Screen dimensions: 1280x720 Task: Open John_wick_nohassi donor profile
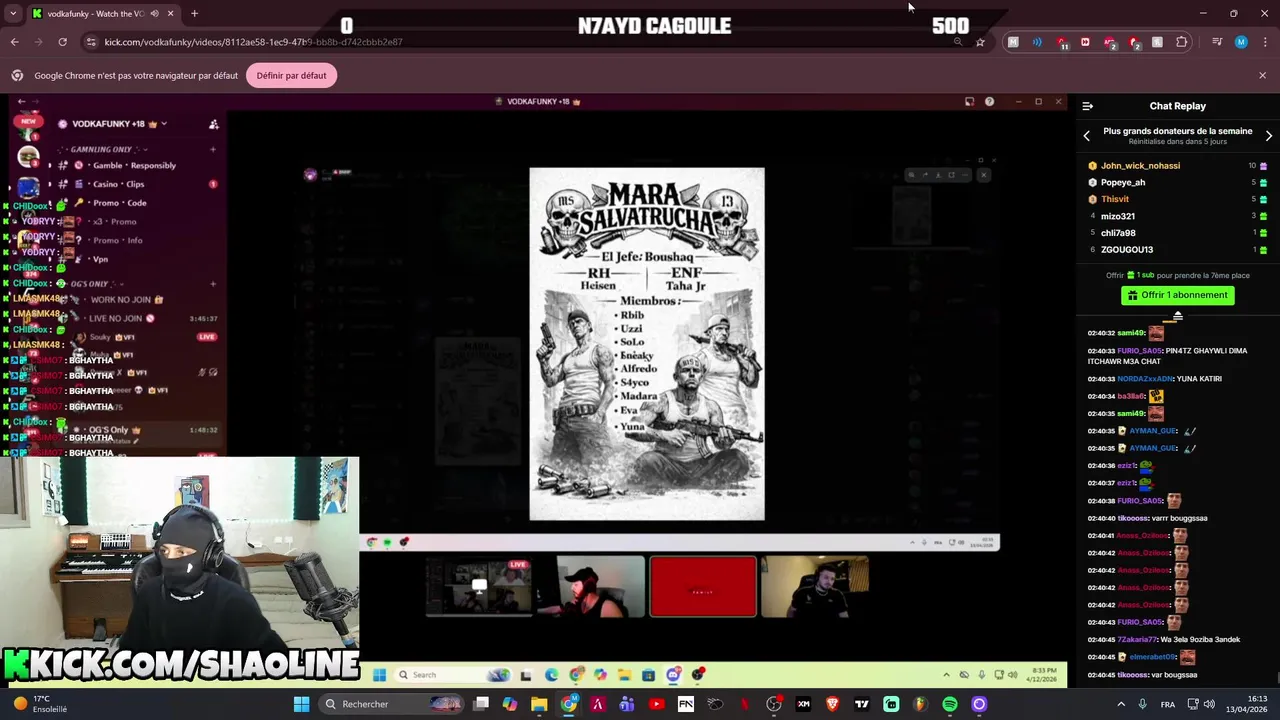1140,166
